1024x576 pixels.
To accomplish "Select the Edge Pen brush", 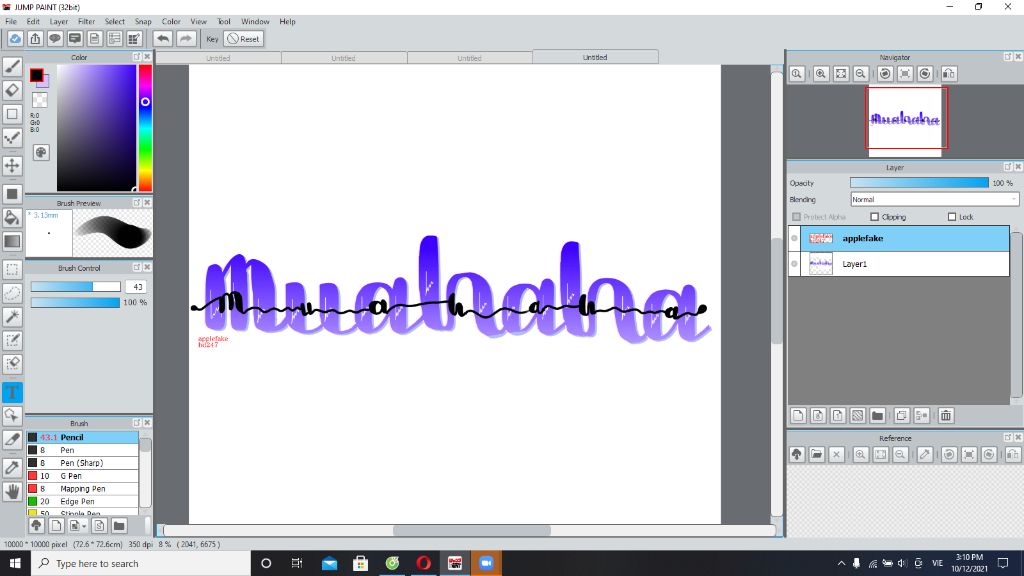I will (82, 502).
